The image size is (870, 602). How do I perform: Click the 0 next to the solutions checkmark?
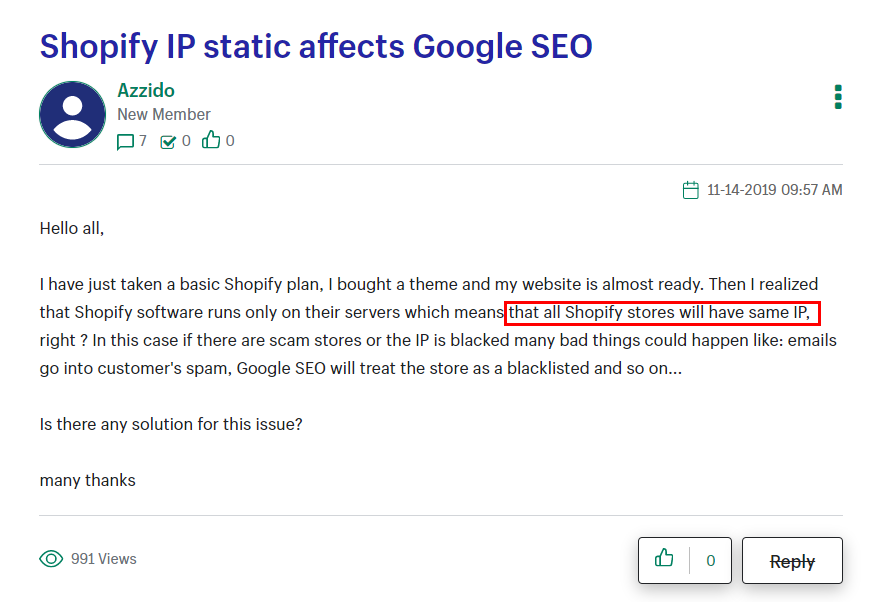click(x=185, y=141)
